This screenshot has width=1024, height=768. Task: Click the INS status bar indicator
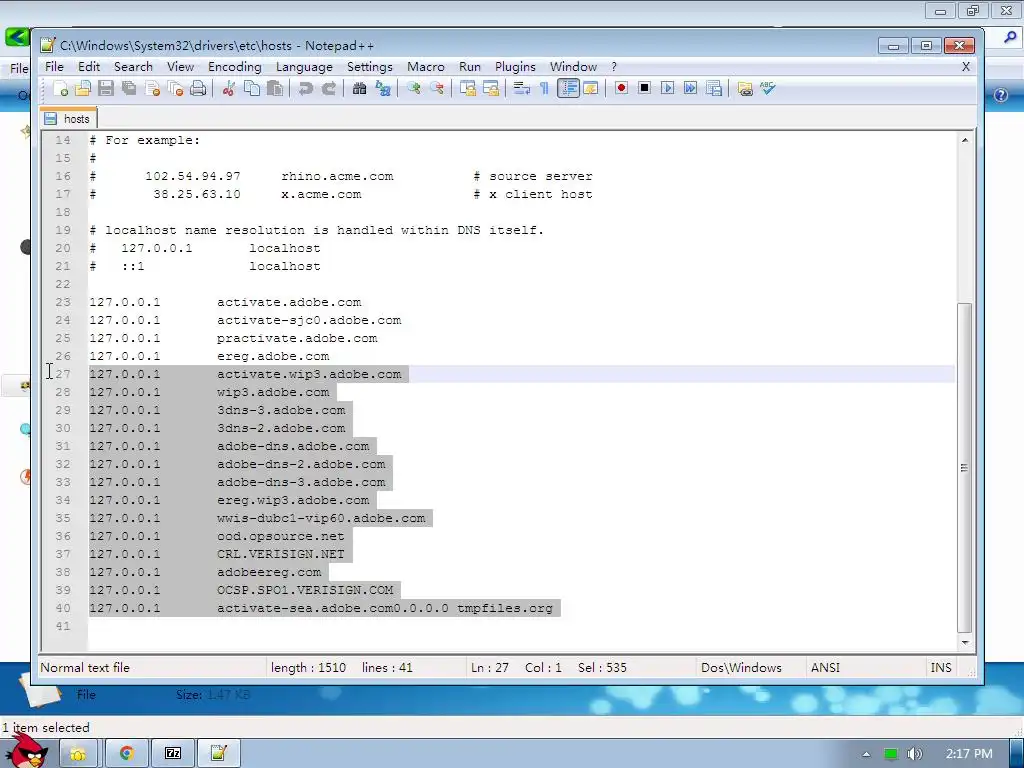pos(941,667)
